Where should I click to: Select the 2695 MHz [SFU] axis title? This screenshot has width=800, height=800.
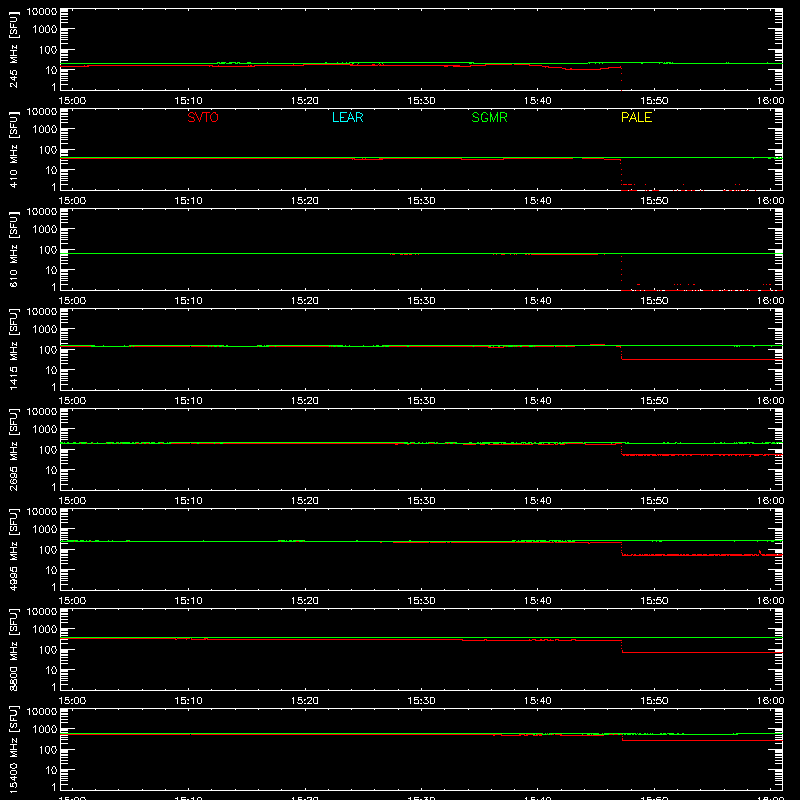coord(14,449)
